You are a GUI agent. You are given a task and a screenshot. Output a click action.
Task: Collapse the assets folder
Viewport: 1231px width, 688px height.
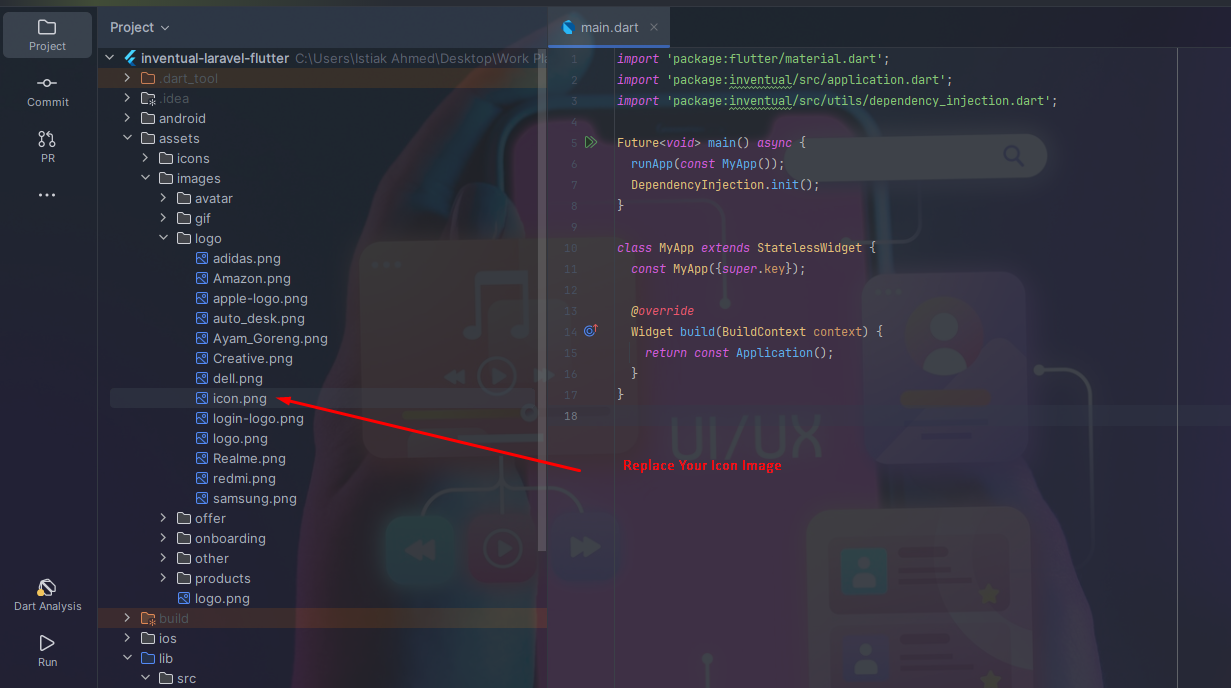(127, 138)
